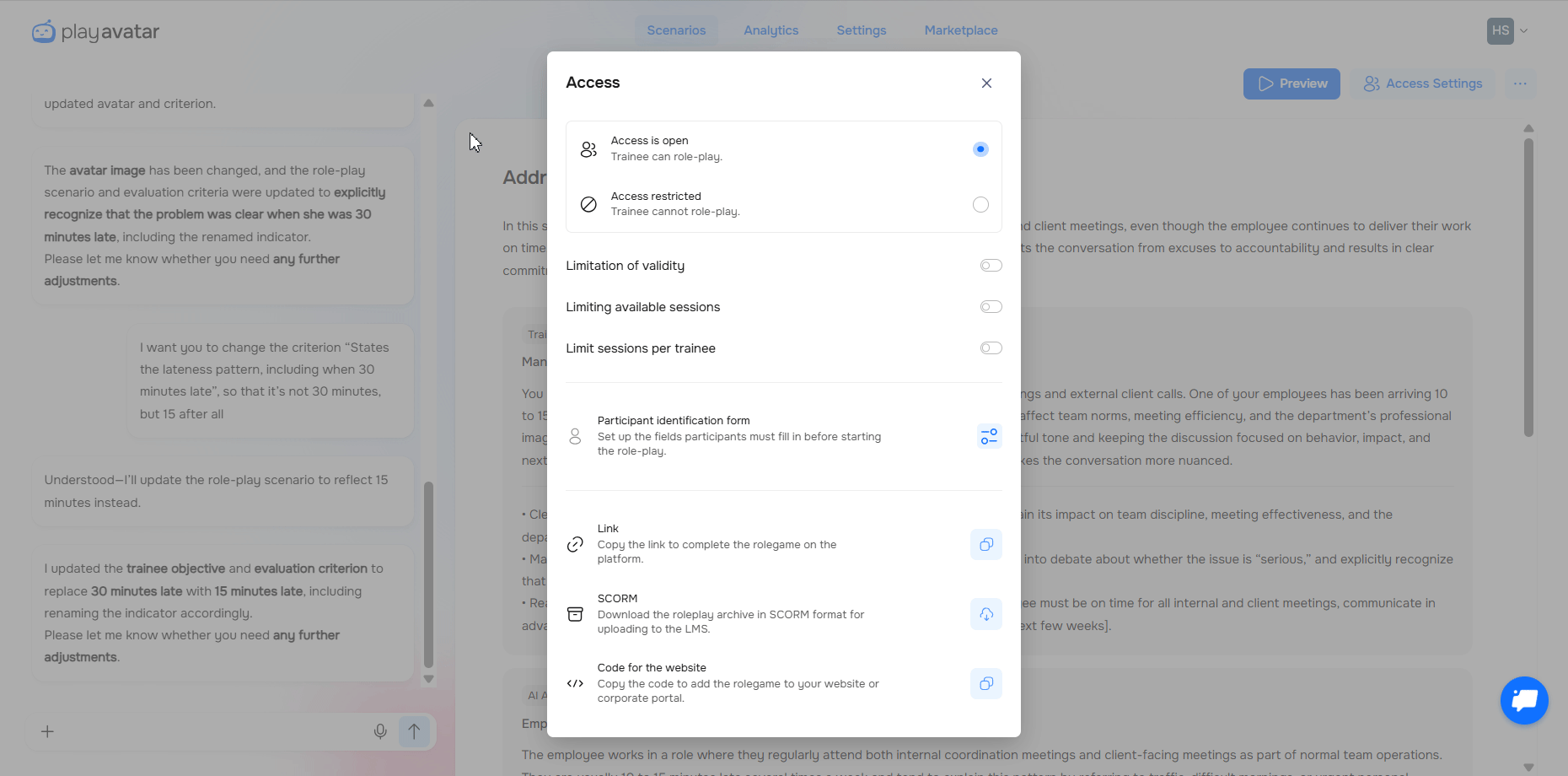Image resolution: width=1568 pixels, height=776 pixels.
Task: Open the Settings tab
Action: click(x=862, y=30)
